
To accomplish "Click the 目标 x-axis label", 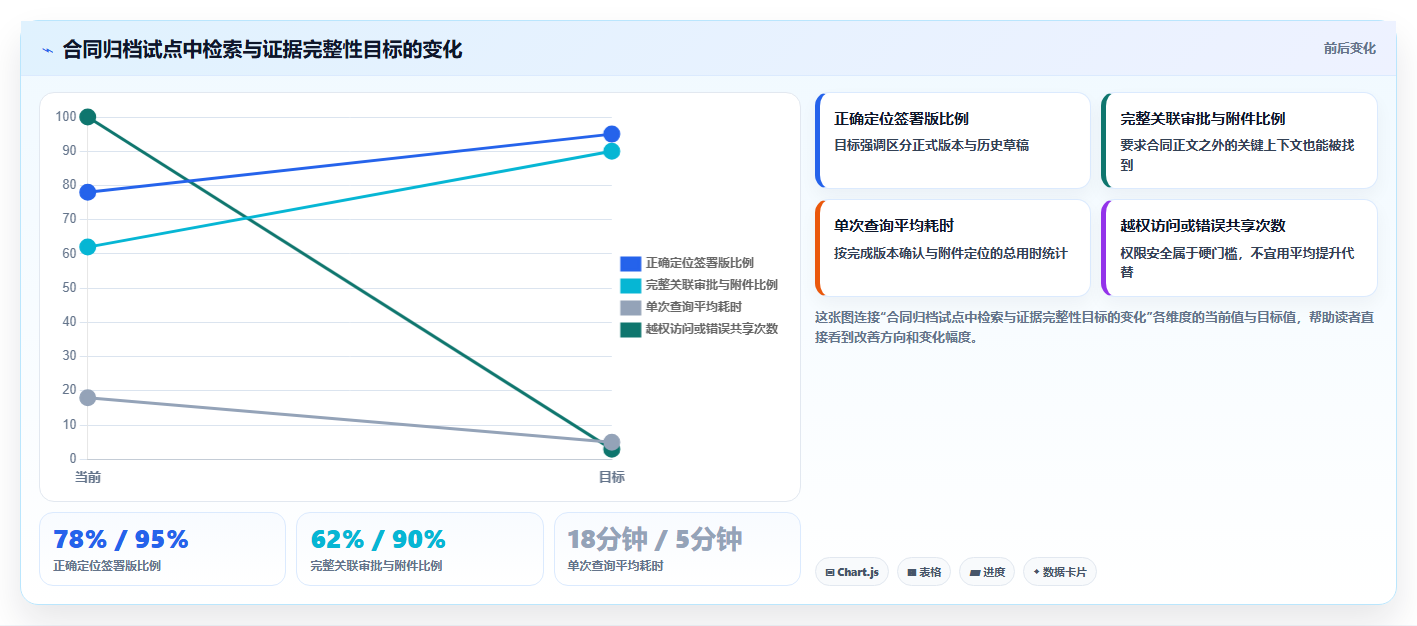I will pos(612,477).
